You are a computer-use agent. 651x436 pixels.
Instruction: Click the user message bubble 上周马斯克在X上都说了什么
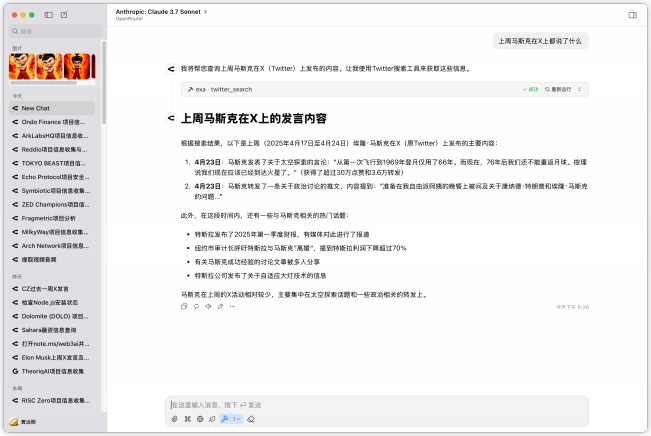(x=540, y=41)
